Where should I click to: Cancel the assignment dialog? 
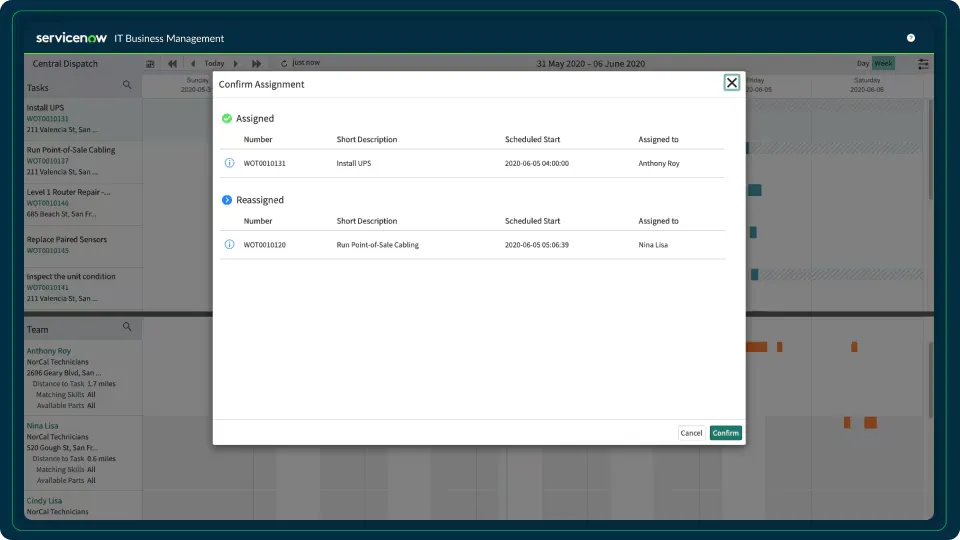tap(691, 433)
